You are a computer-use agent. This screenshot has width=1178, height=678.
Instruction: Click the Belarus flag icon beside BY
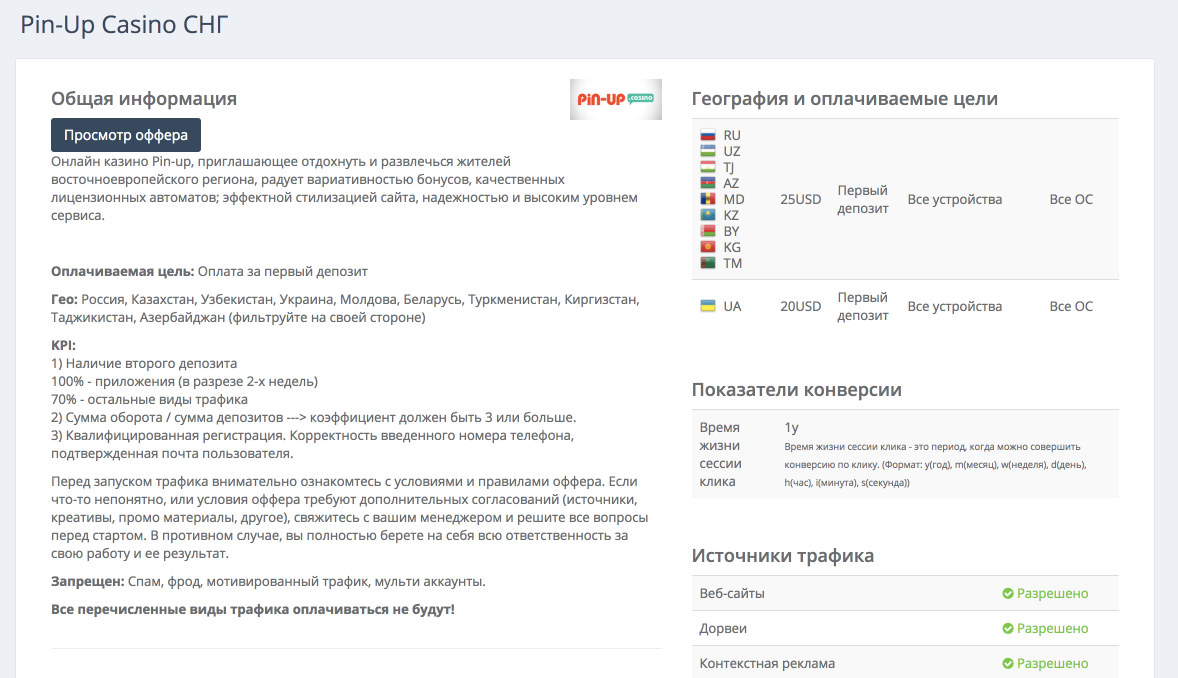(x=708, y=231)
